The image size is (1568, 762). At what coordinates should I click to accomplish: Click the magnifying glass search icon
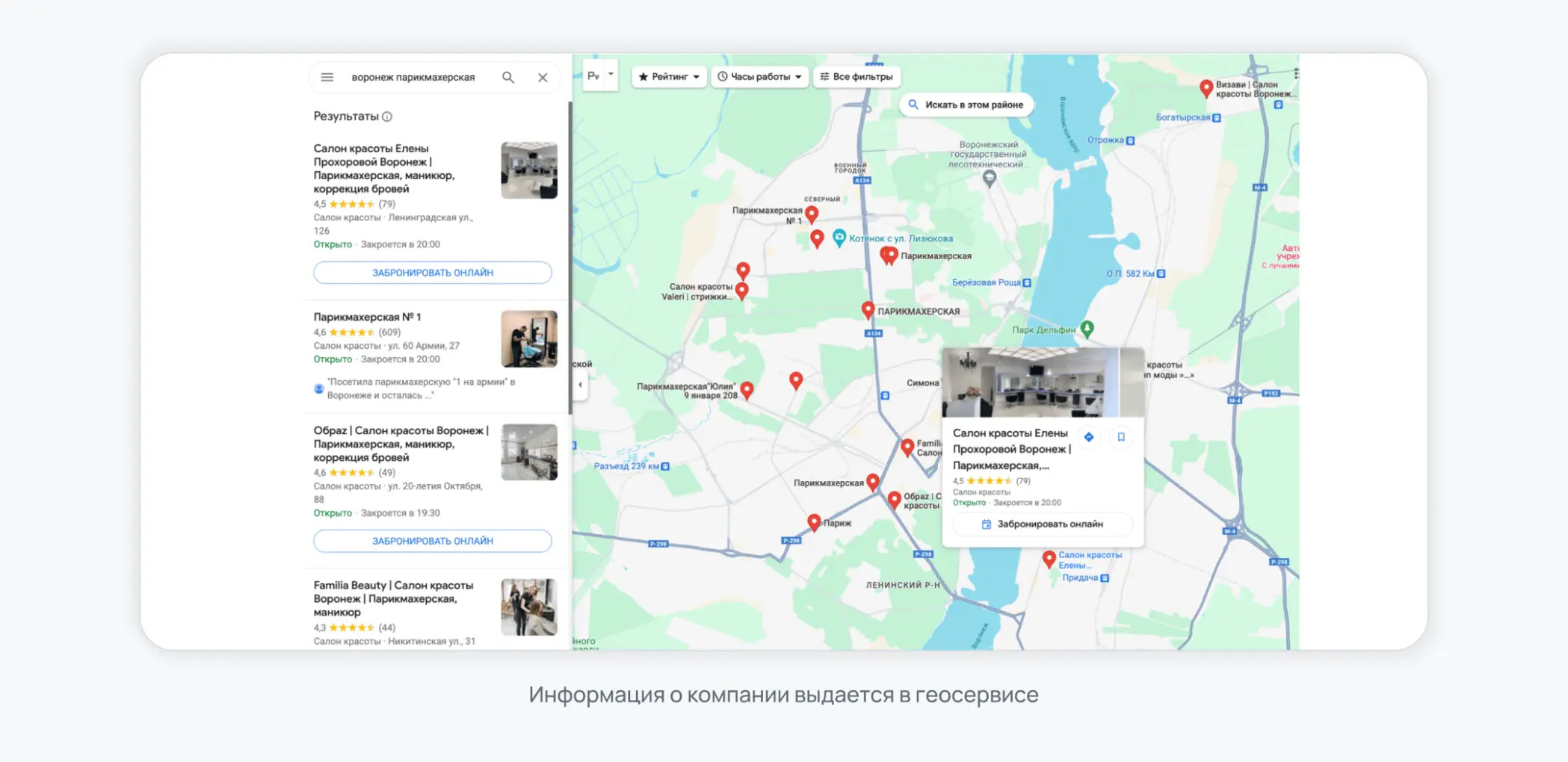(x=508, y=77)
